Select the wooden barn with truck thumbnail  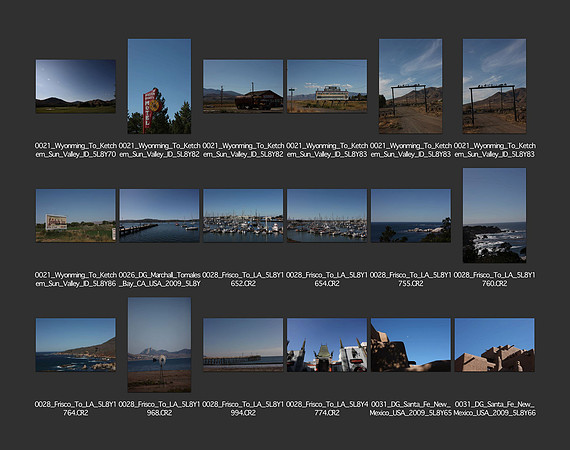pos(243,87)
